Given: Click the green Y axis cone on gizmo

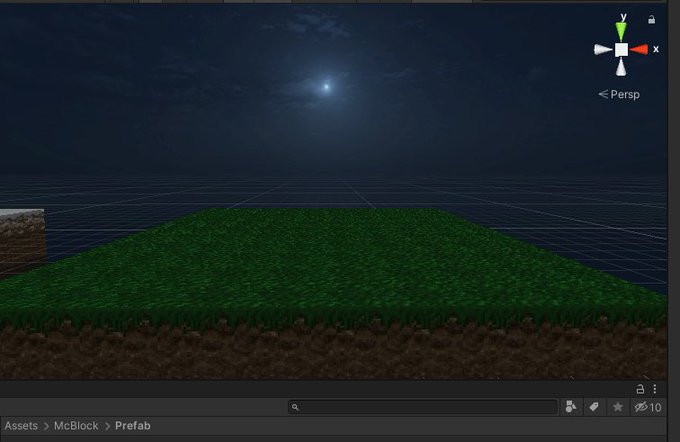Looking at the screenshot, I should tap(621, 32).
